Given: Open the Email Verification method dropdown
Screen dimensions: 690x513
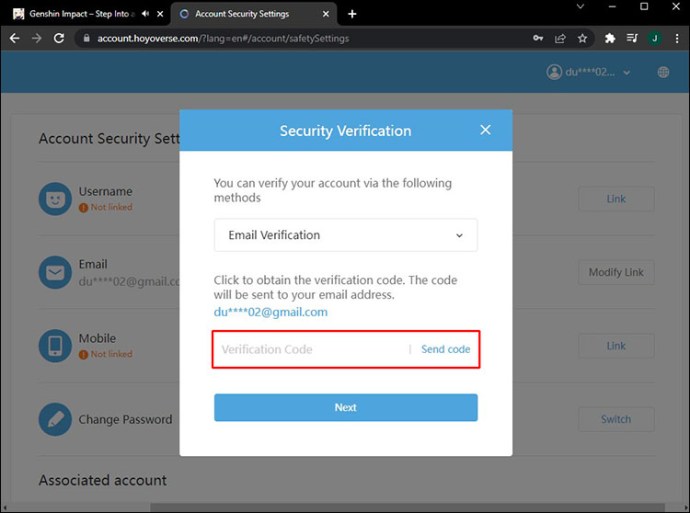Looking at the screenshot, I should (345, 235).
